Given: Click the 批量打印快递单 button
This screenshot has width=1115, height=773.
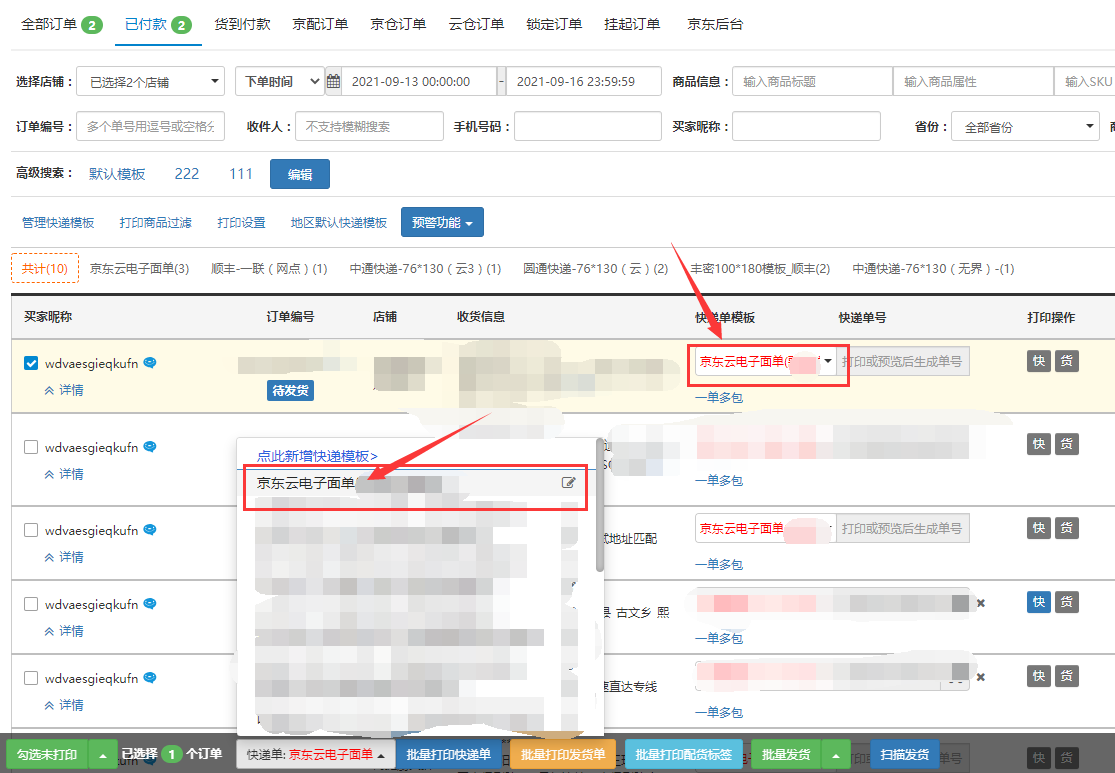Looking at the screenshot, I should 449,754.
